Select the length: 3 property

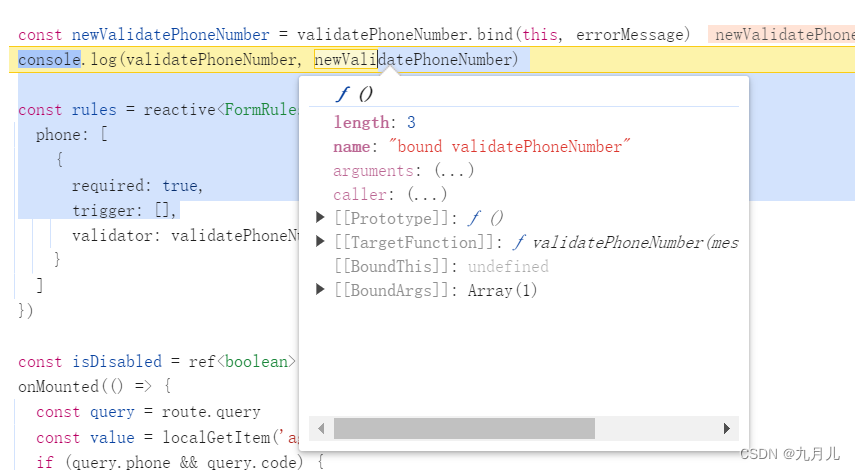click(374, 122)
